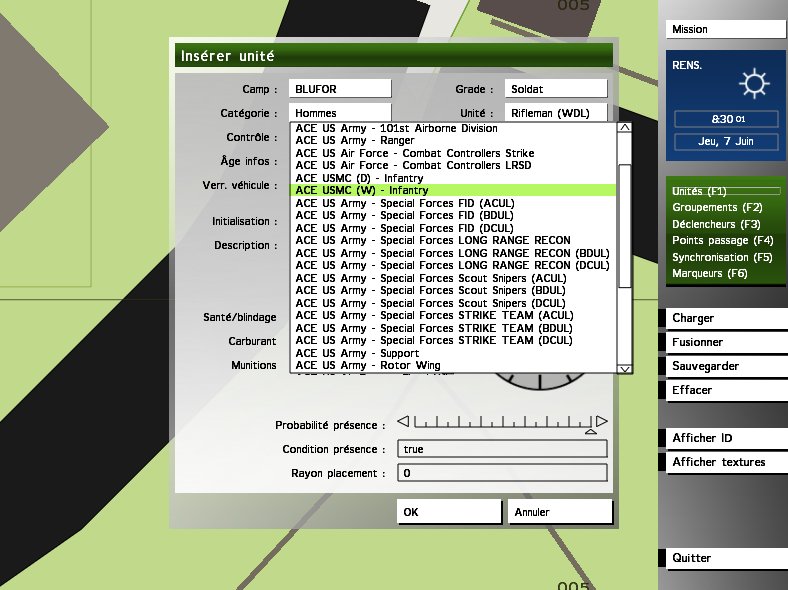
Task: Open the Camp dropdown showing BLUFOR
Action: [x=340, y=89]
